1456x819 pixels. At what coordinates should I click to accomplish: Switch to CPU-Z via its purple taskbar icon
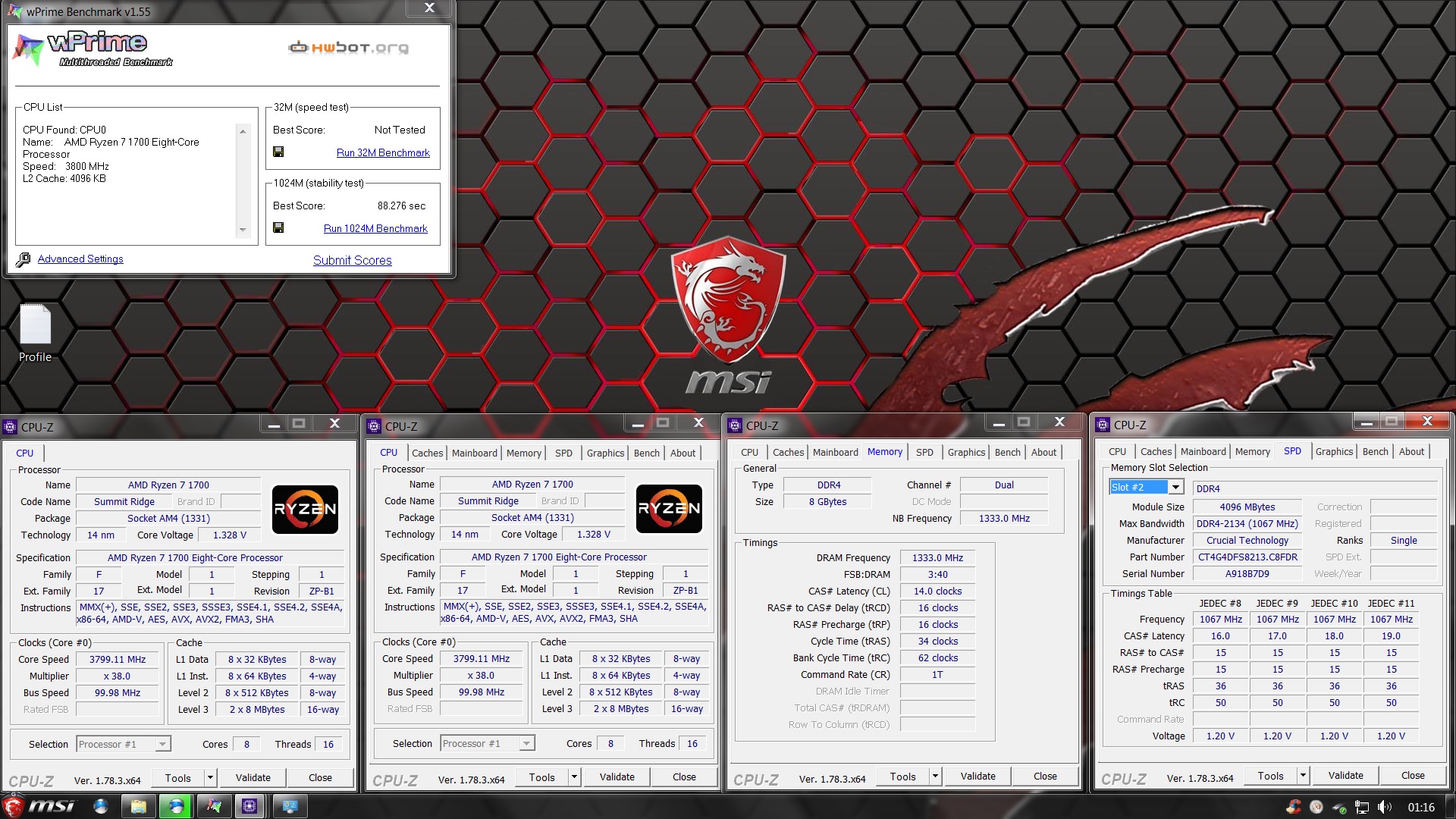[249, 806]
